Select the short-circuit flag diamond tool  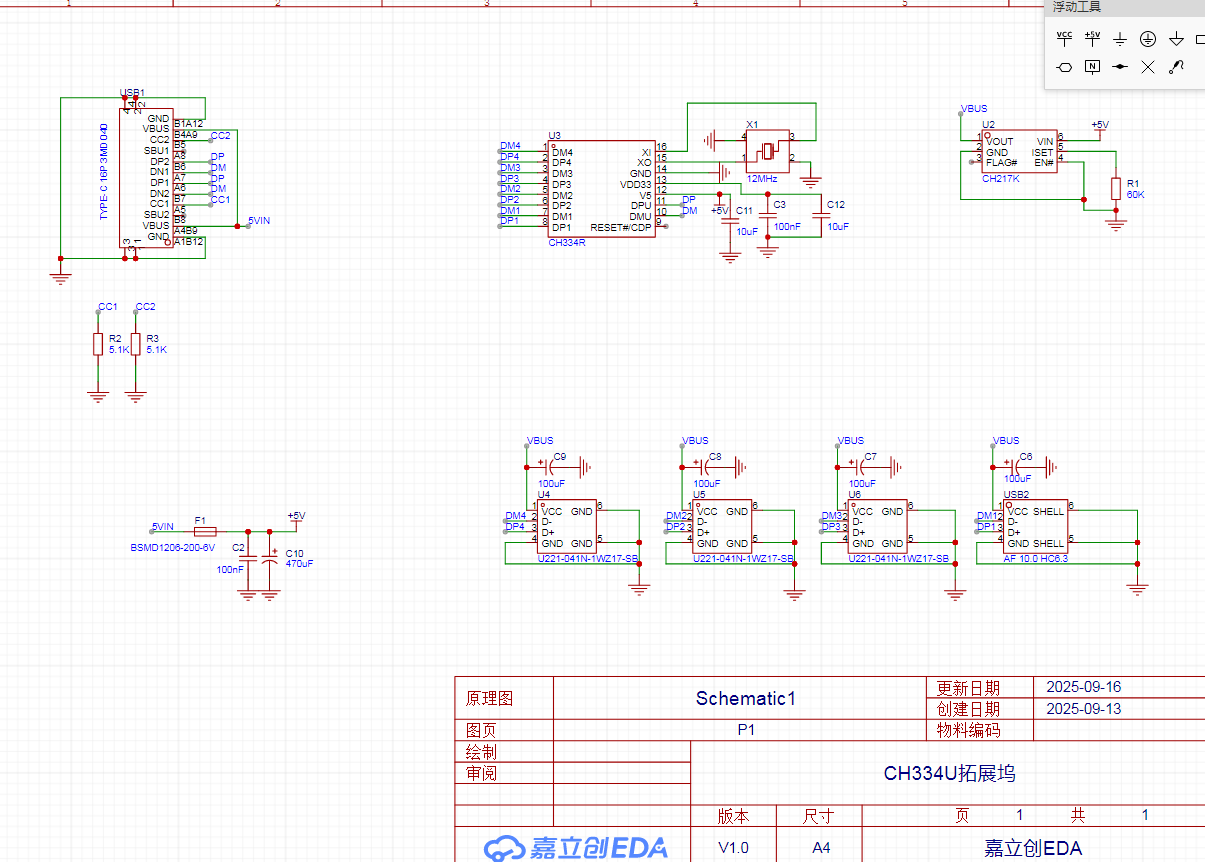pyautogui.click(x=1120, y=67)
